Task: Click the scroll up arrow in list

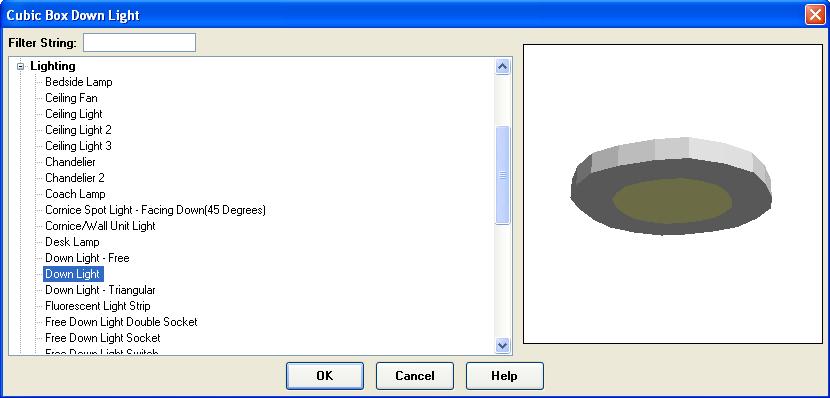Action: click(x=502, y=66)
